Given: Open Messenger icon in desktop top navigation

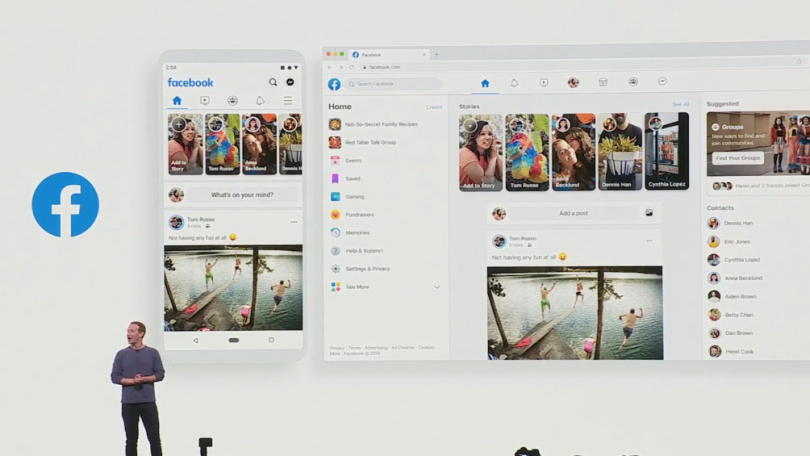Looking at the screenshot, I should (662, 82).
